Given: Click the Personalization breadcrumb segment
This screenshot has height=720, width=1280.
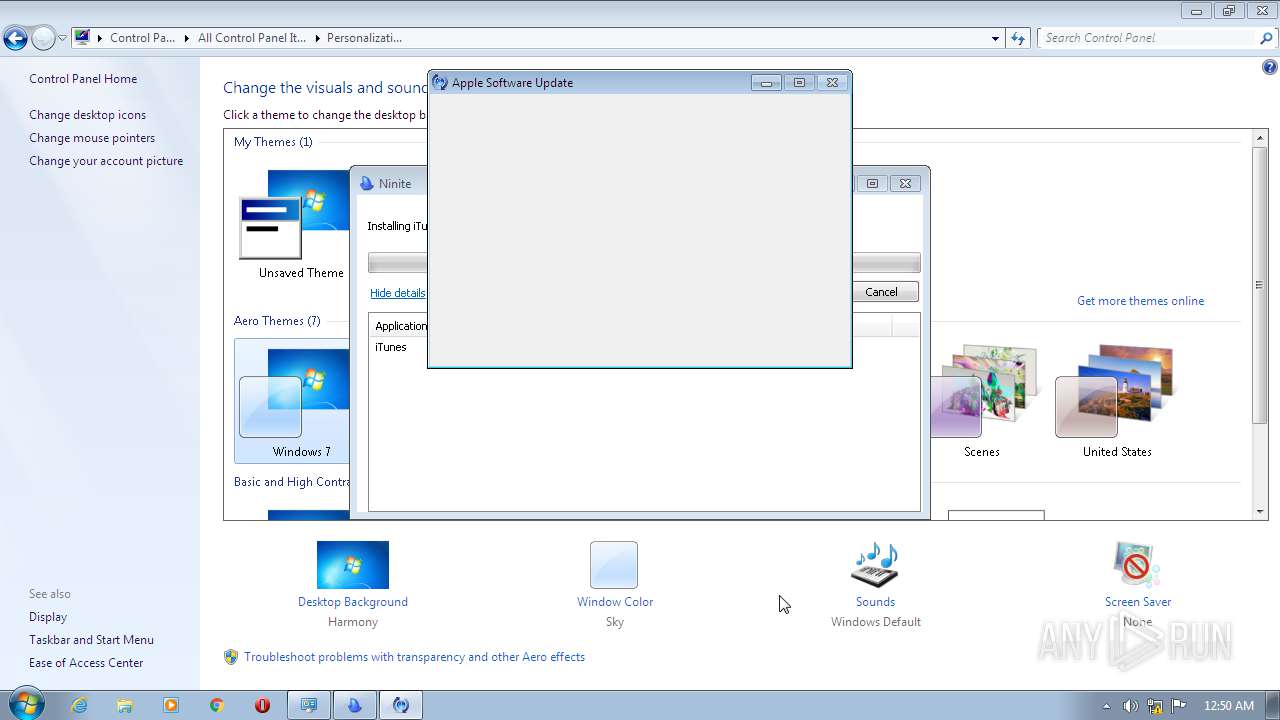Looking at the screenshot, I should (x=364, y=38).
